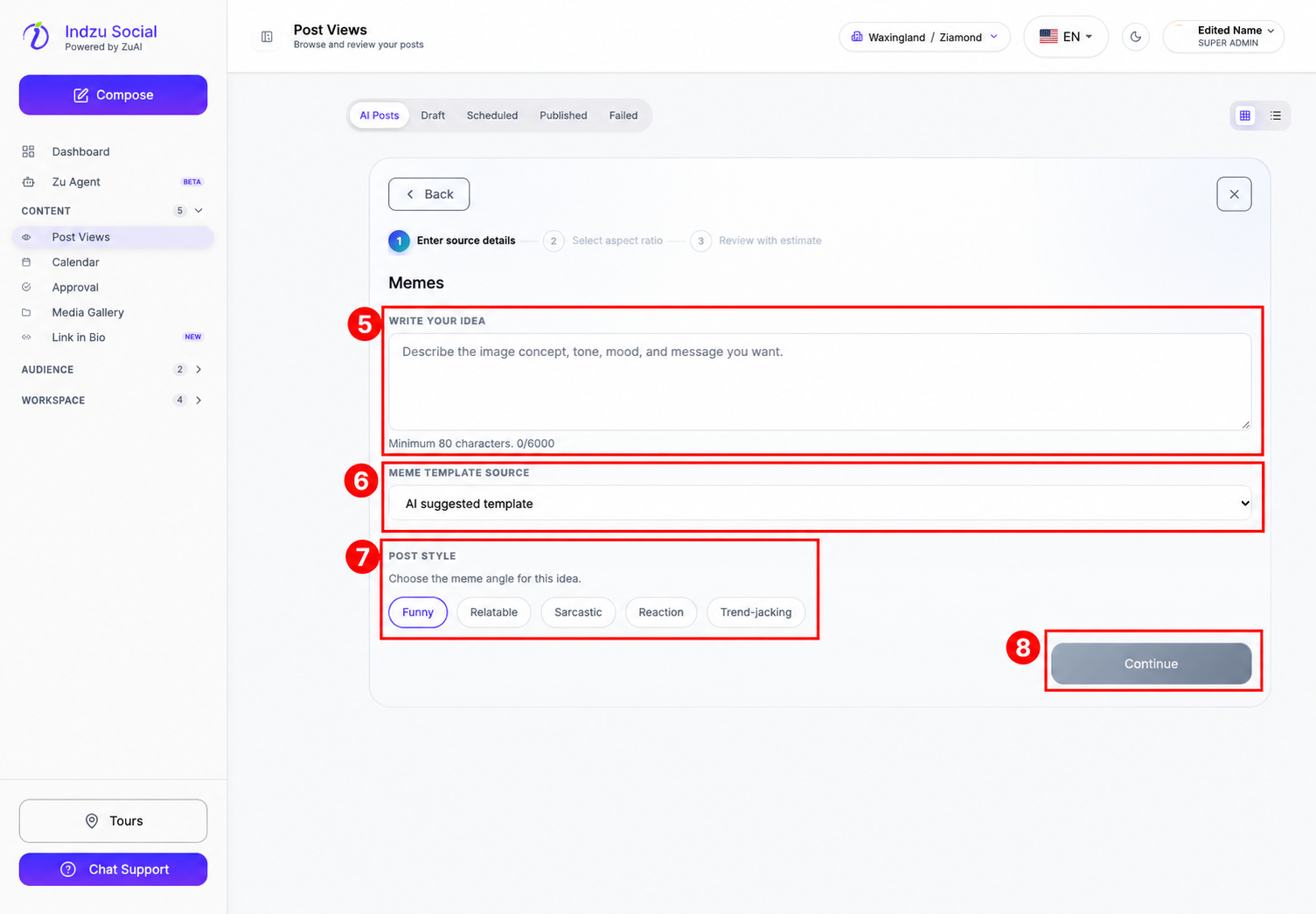This screenshot has width=1316, height=914.
Task: Focus the Write Your Idea text area
Action: click(x=820, y=381)
